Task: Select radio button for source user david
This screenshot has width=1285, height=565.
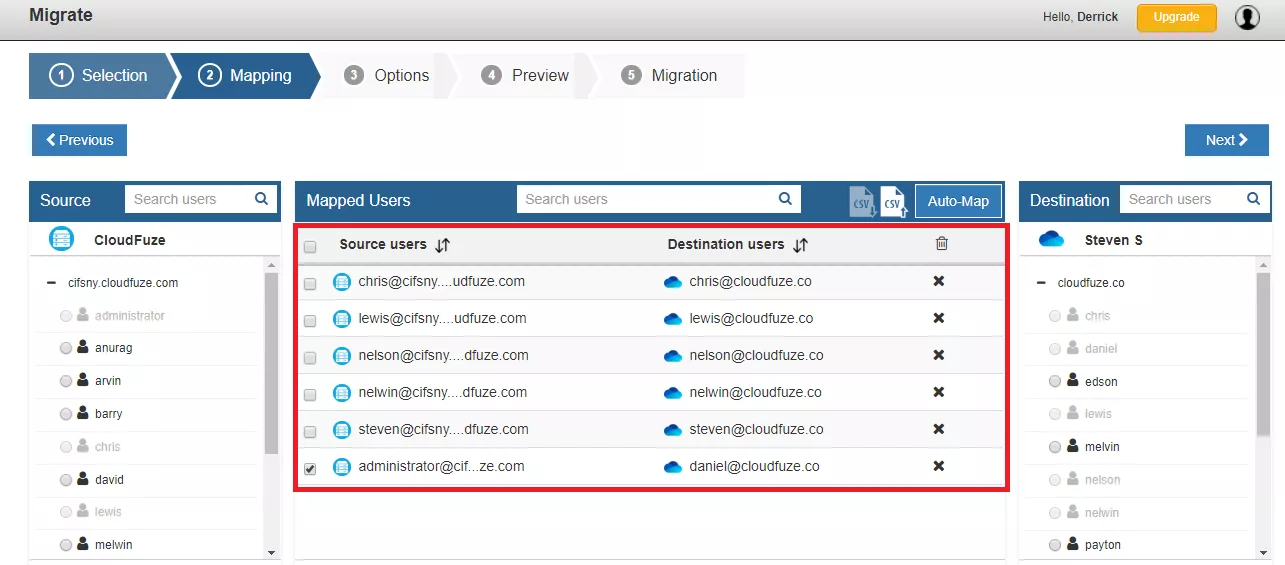Action: coord(66,480)
